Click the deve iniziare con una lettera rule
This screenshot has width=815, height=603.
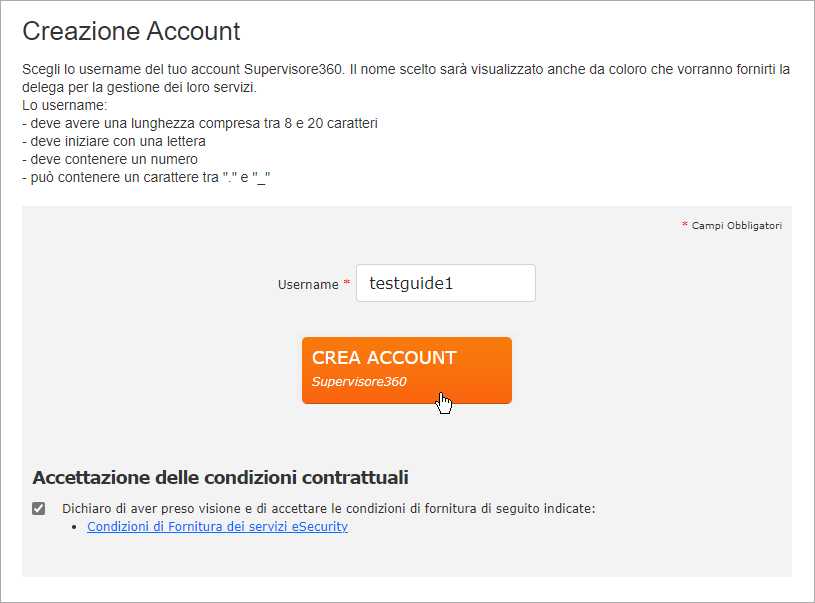pos(114,141)
